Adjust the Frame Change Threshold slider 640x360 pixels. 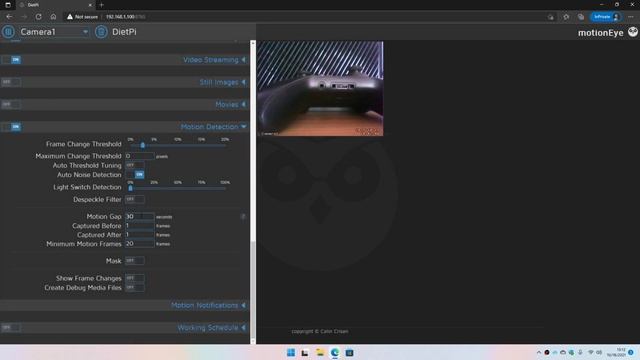(x=142, y=145)
